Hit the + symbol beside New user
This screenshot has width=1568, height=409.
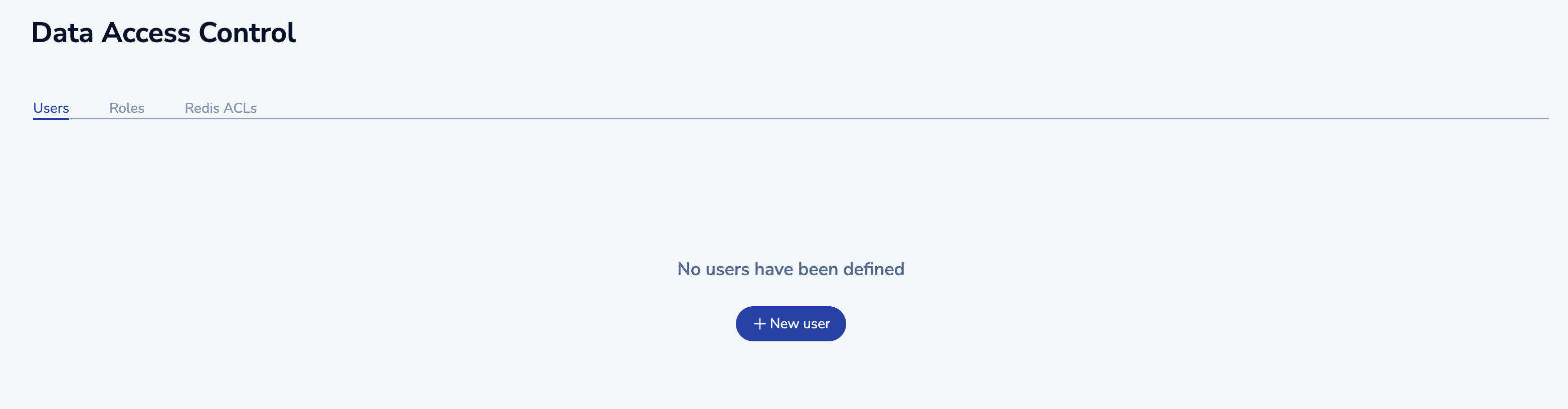tap(759, 324)
